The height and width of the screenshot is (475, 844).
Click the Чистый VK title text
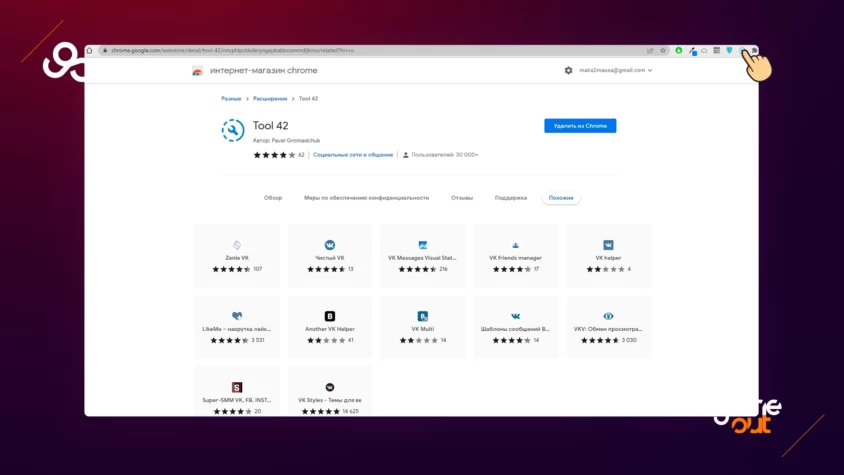330,258
